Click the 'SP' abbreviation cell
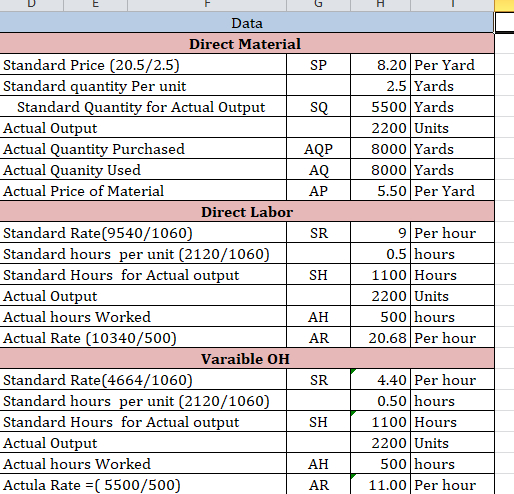Image resolution: width=514 pixels, height=494 pixels. click(x=318, y=65)
